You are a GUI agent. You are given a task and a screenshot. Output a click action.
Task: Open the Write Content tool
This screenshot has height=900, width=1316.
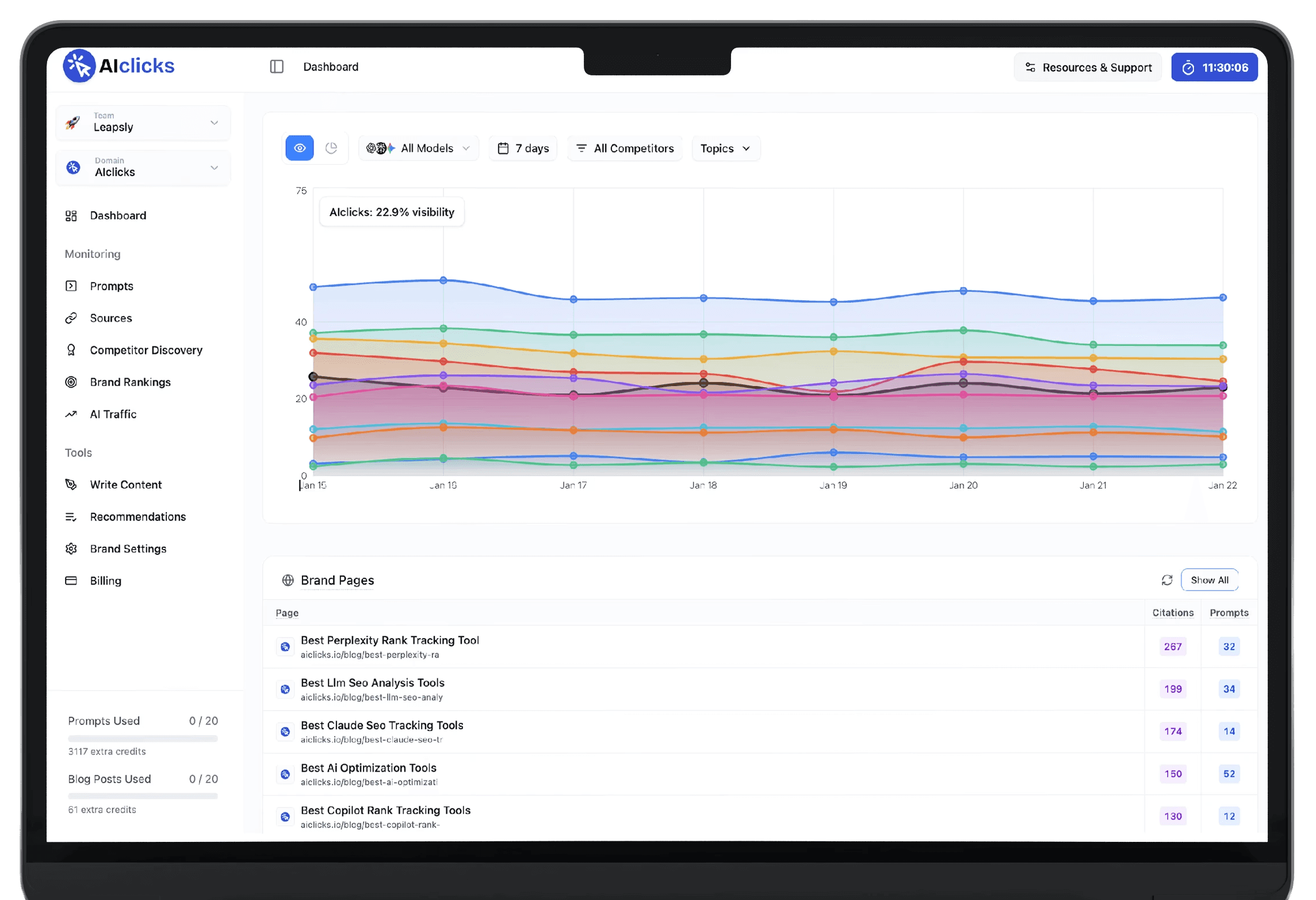coord(125,485)
